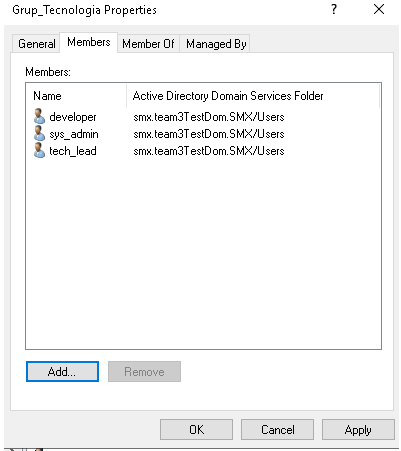401x451 pixels.
Task: Click the Add... button
Action: [x=62, y=371]
